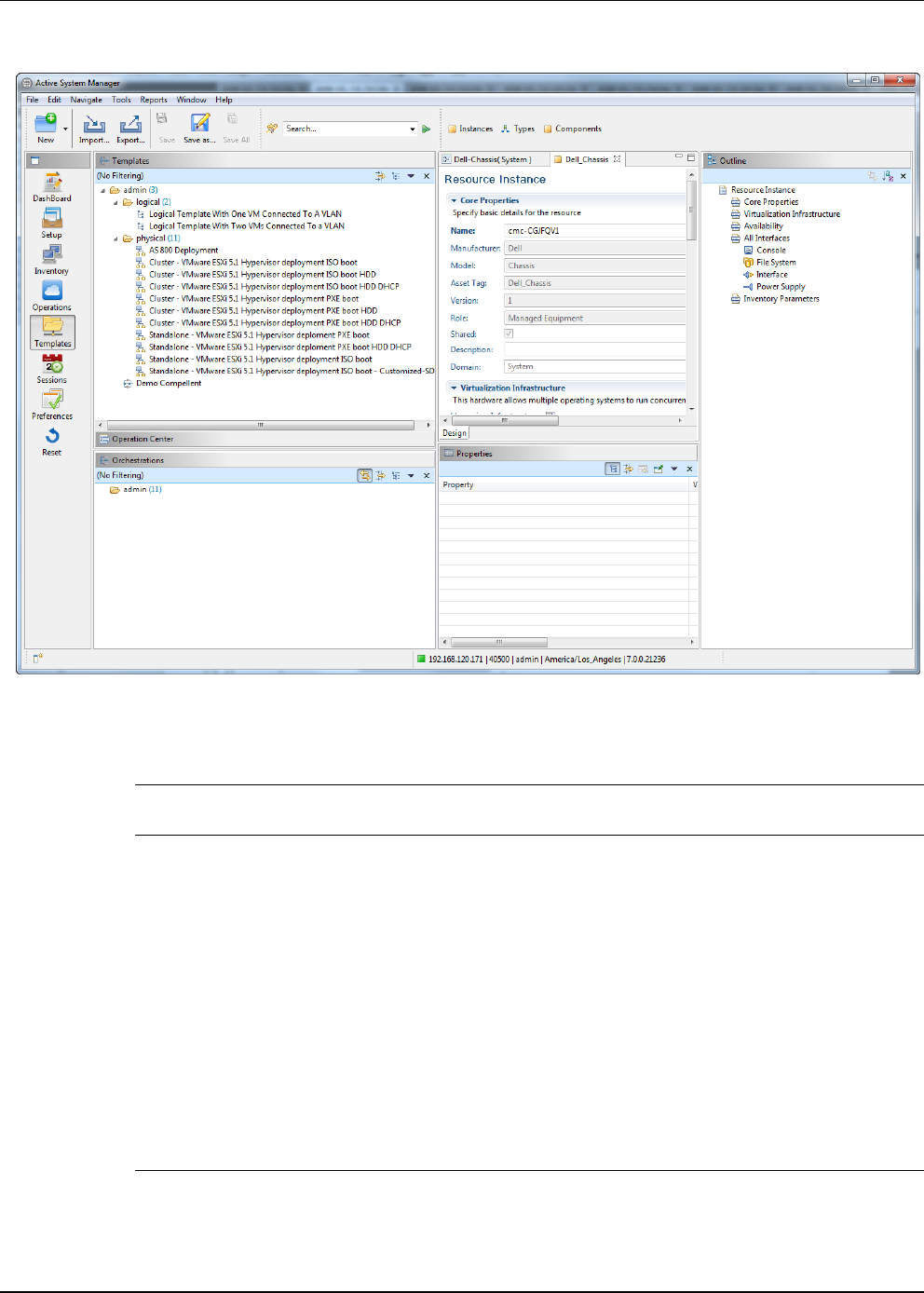Click Templates panel filter icon

(380, 176)
